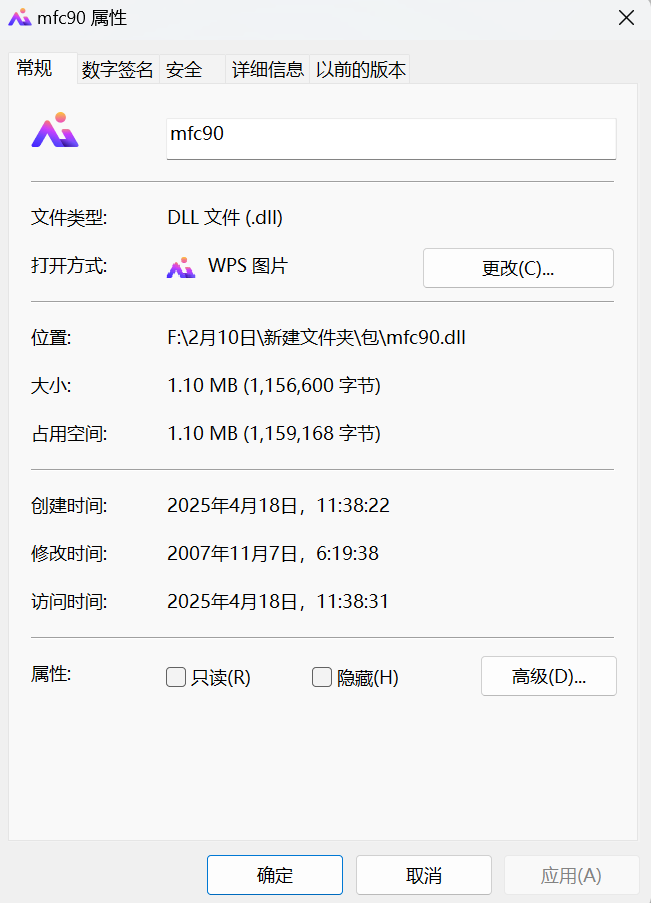Open the 以前的版本 tab
Screen dimensions: 651x903
359,70
